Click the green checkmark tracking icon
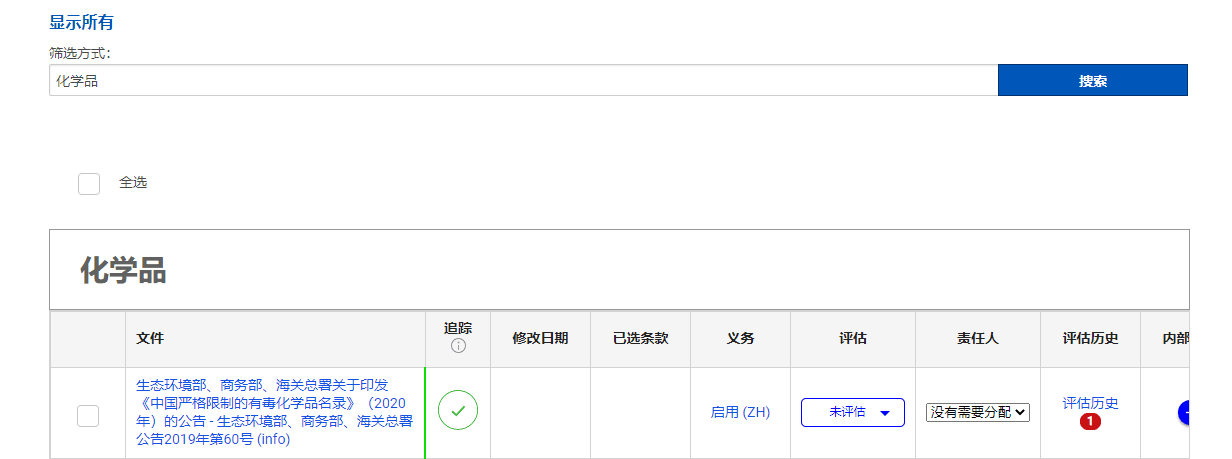 pos(458,411)
